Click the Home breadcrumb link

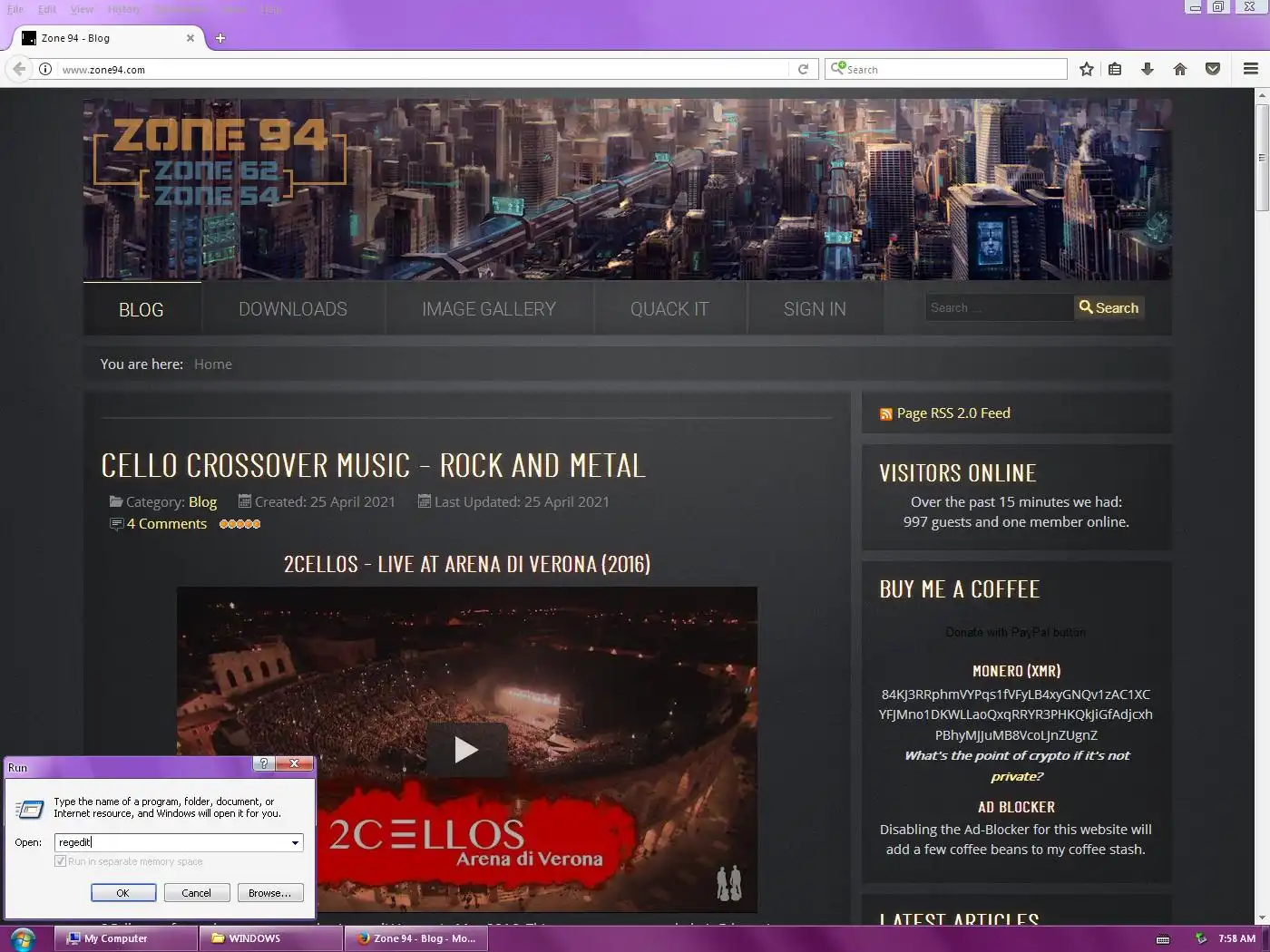213,364
